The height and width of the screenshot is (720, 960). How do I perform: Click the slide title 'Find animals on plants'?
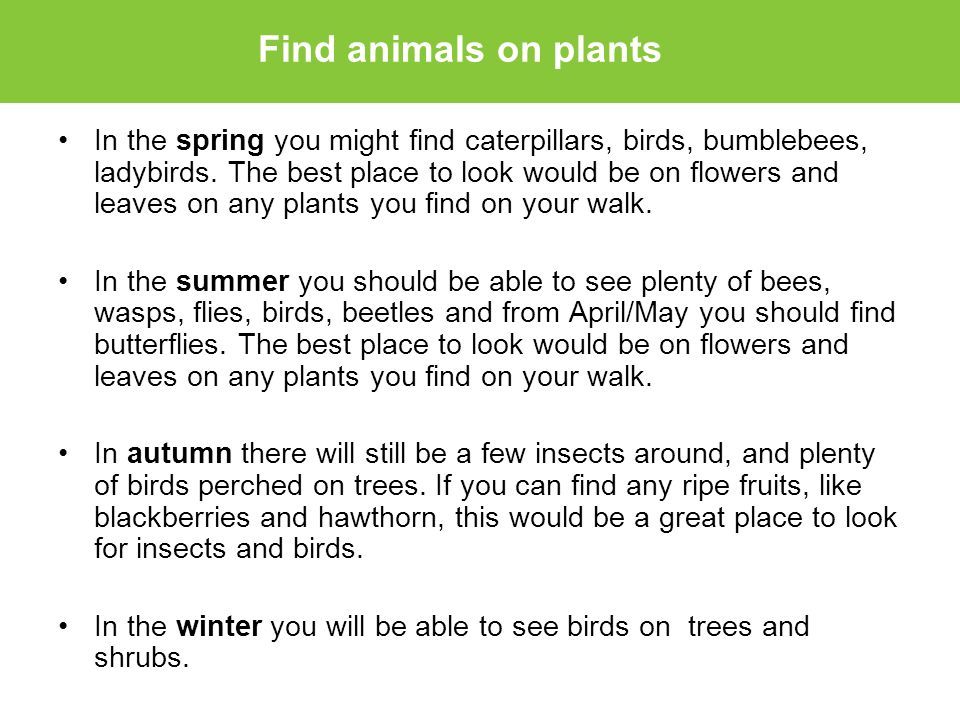pos(460,49)
